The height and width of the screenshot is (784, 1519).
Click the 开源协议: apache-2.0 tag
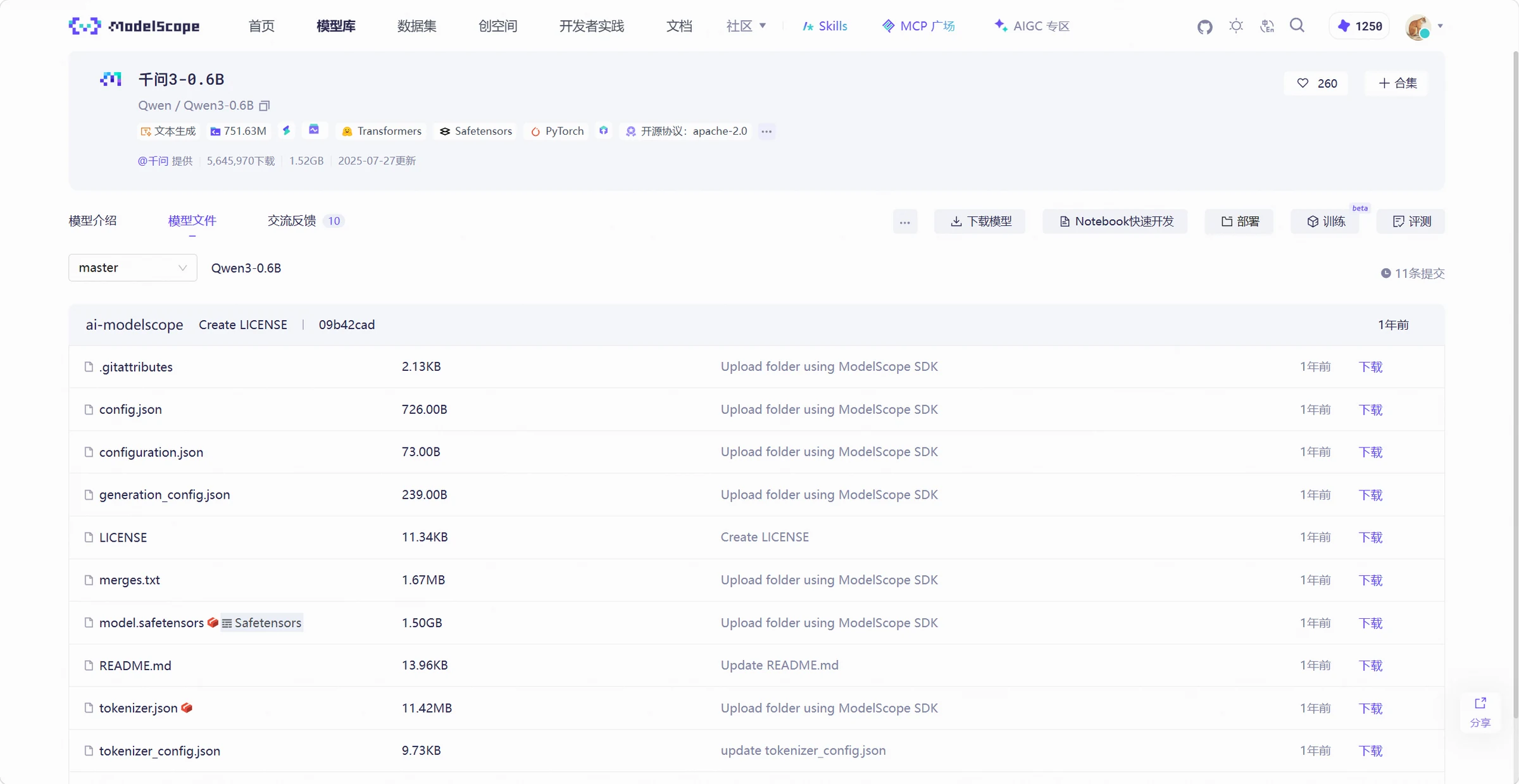click(x=686, y=131)
